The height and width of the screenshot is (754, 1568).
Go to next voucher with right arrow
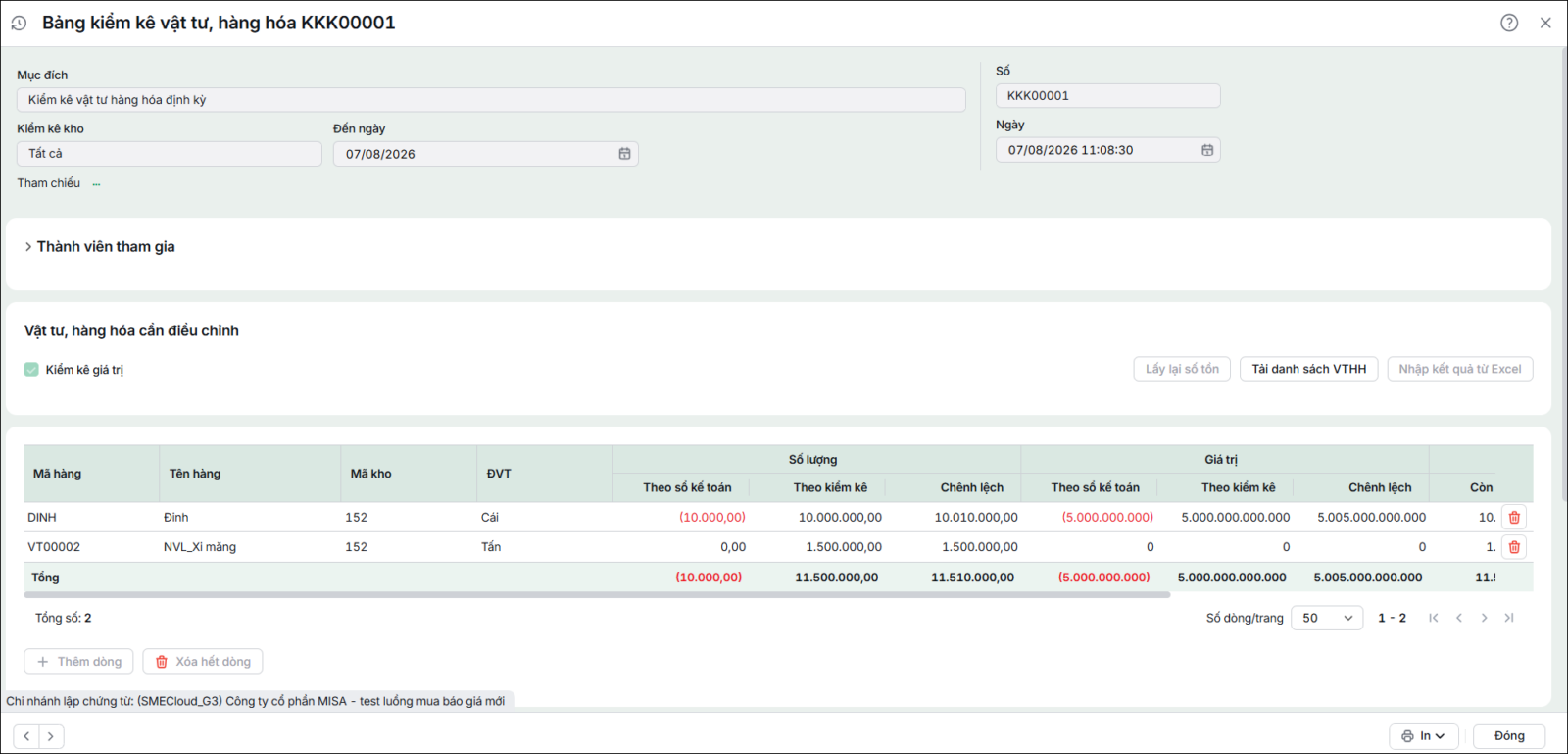(x=51, y=736)
